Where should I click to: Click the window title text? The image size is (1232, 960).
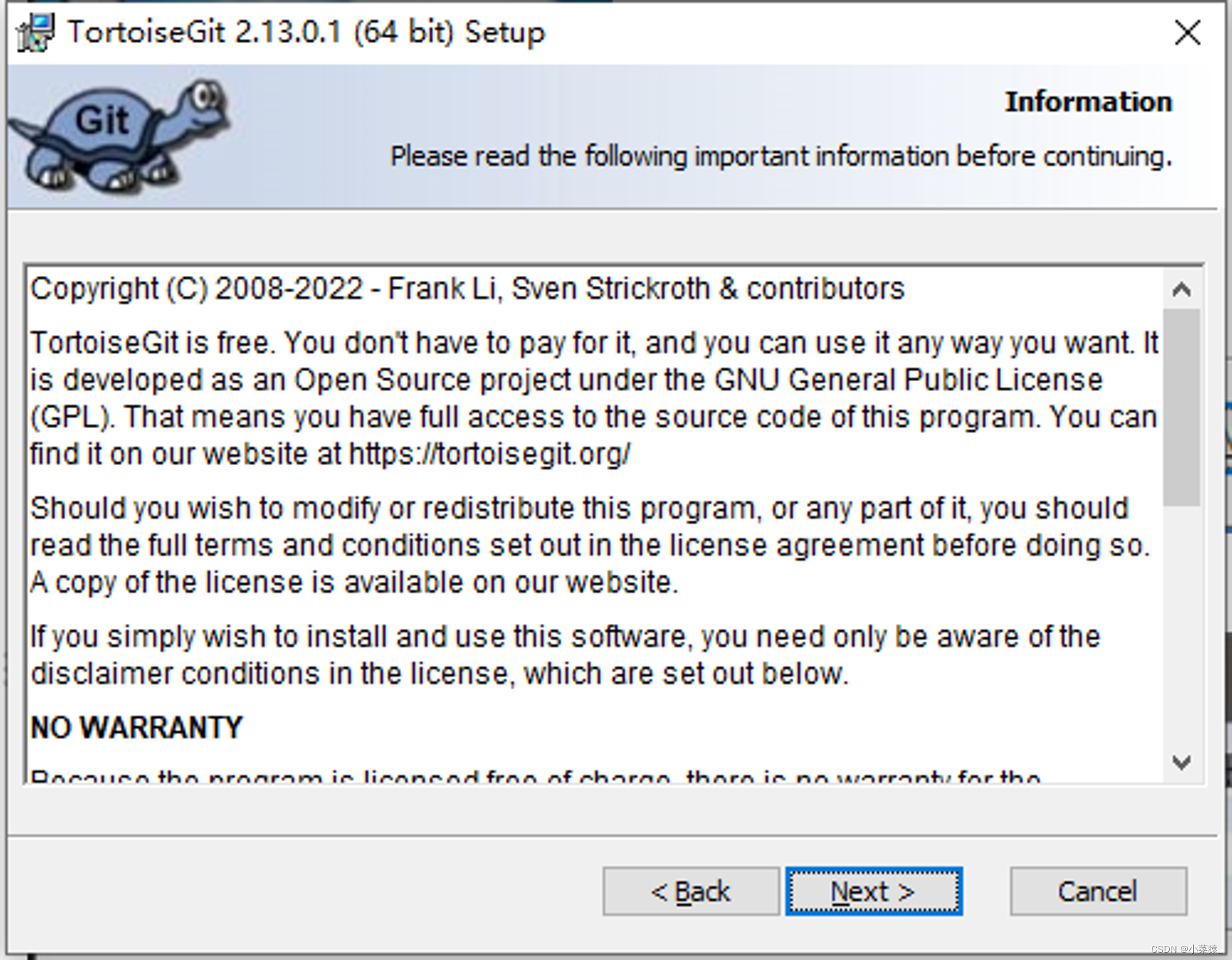(306, 33)
